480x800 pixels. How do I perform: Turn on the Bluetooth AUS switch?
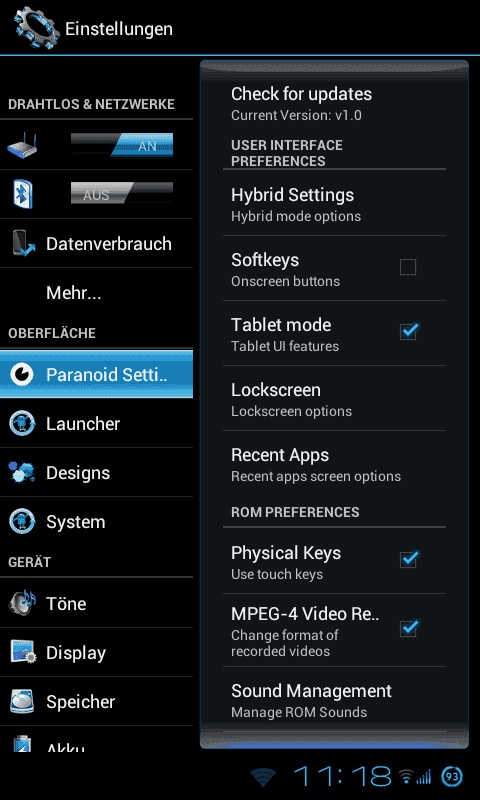click(122, 194)
